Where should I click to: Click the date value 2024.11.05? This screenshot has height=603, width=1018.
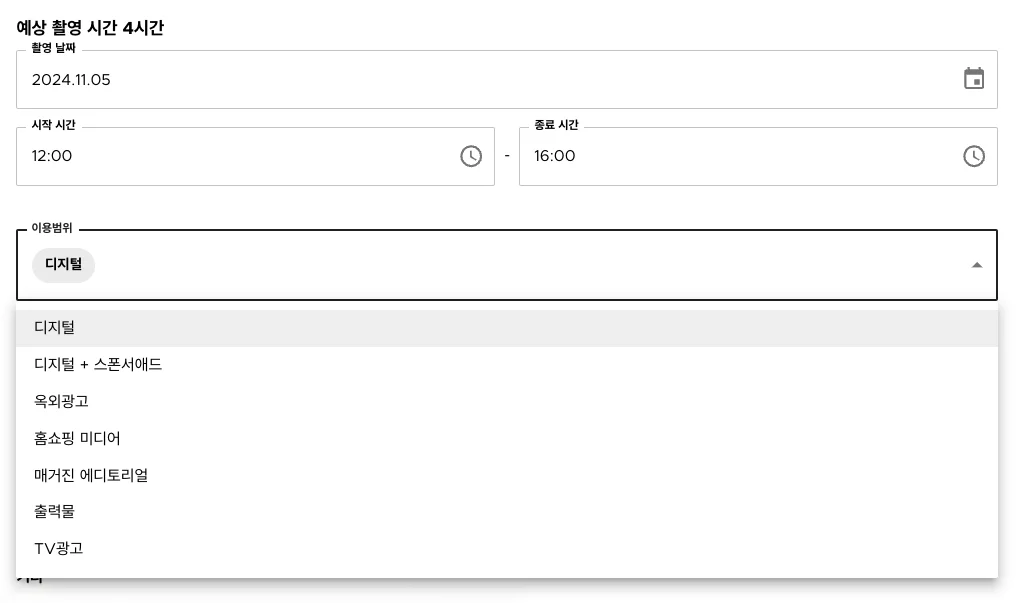[71, 80]
